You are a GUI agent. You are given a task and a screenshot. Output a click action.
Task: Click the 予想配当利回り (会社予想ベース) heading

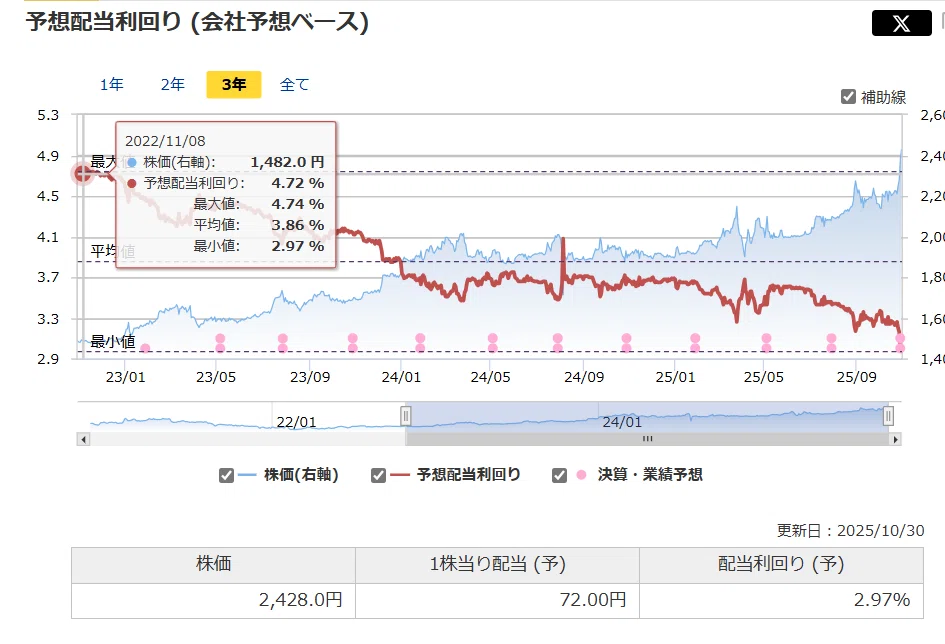tap(197, 22)
